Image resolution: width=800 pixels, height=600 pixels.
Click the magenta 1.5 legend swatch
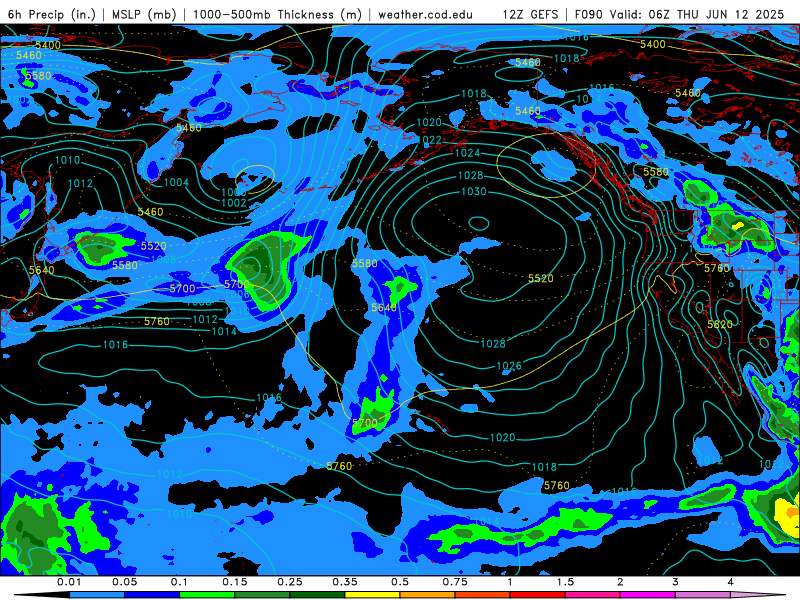pyautogui.click(x=593, y=595)
